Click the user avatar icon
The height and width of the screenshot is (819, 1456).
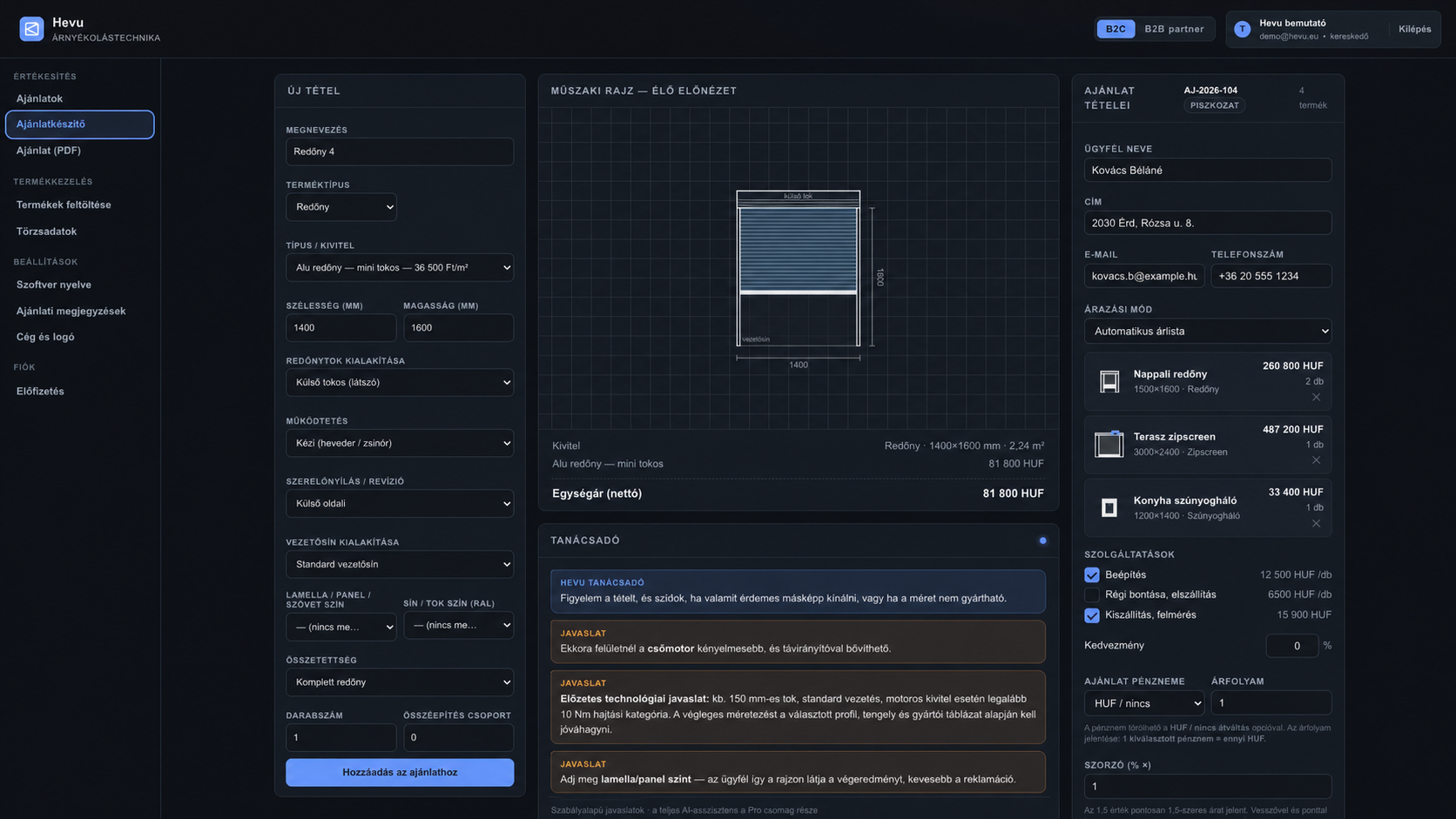(1243, 30)
